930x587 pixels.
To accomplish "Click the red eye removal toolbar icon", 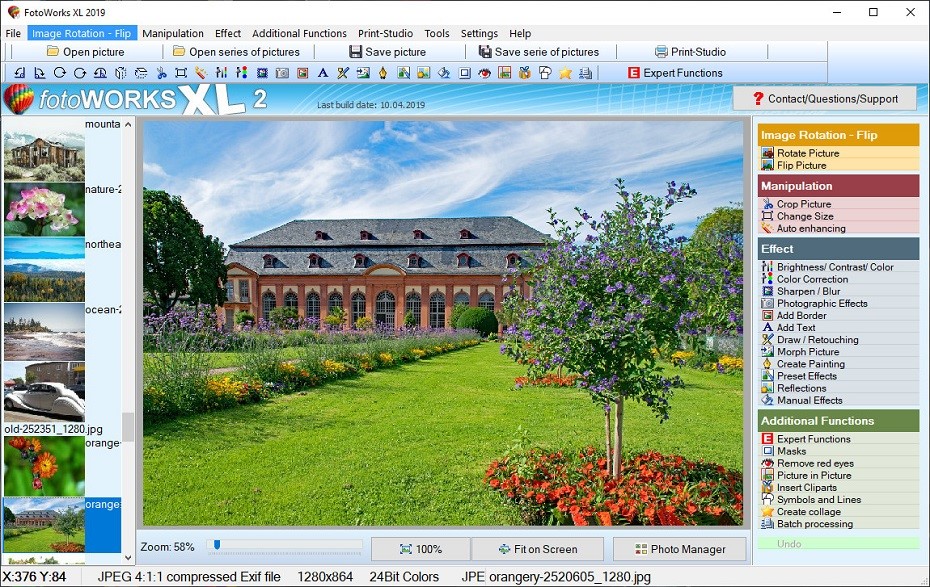I will pyautogui.click(x=484, y=73).
